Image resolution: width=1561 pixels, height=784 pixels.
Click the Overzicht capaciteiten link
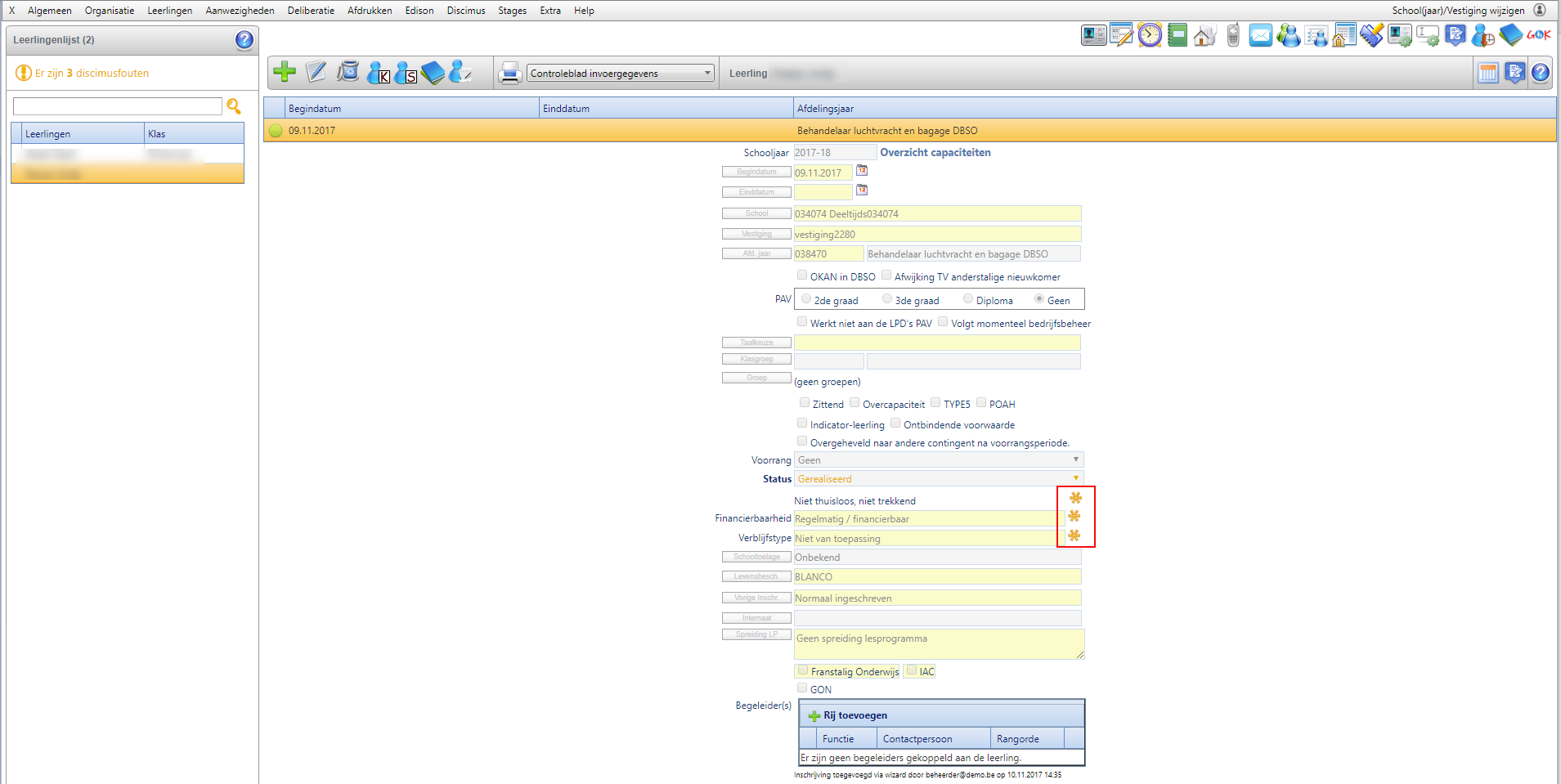pyautogui.click(x=935, y=153)
